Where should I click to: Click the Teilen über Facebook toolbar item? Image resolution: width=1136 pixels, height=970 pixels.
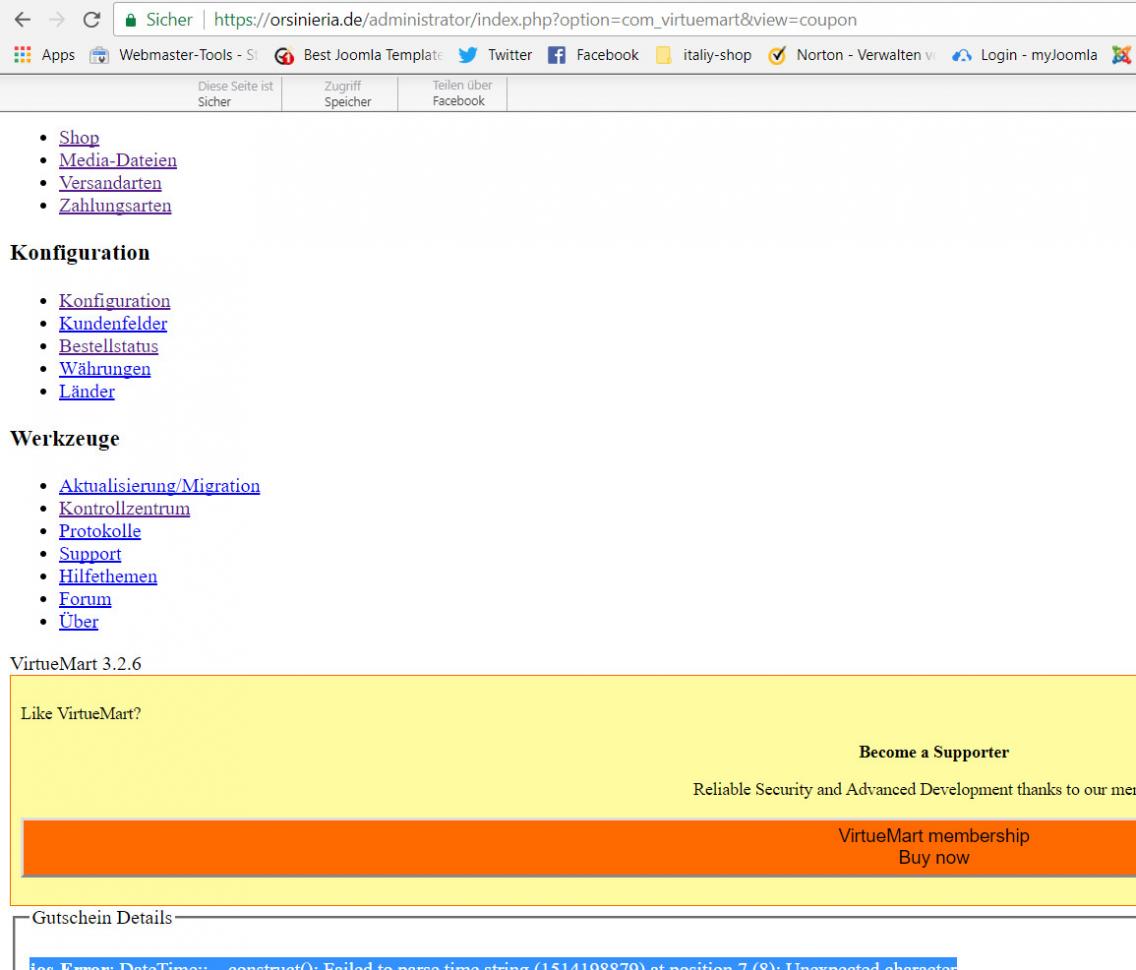click(x=458, y=94)
